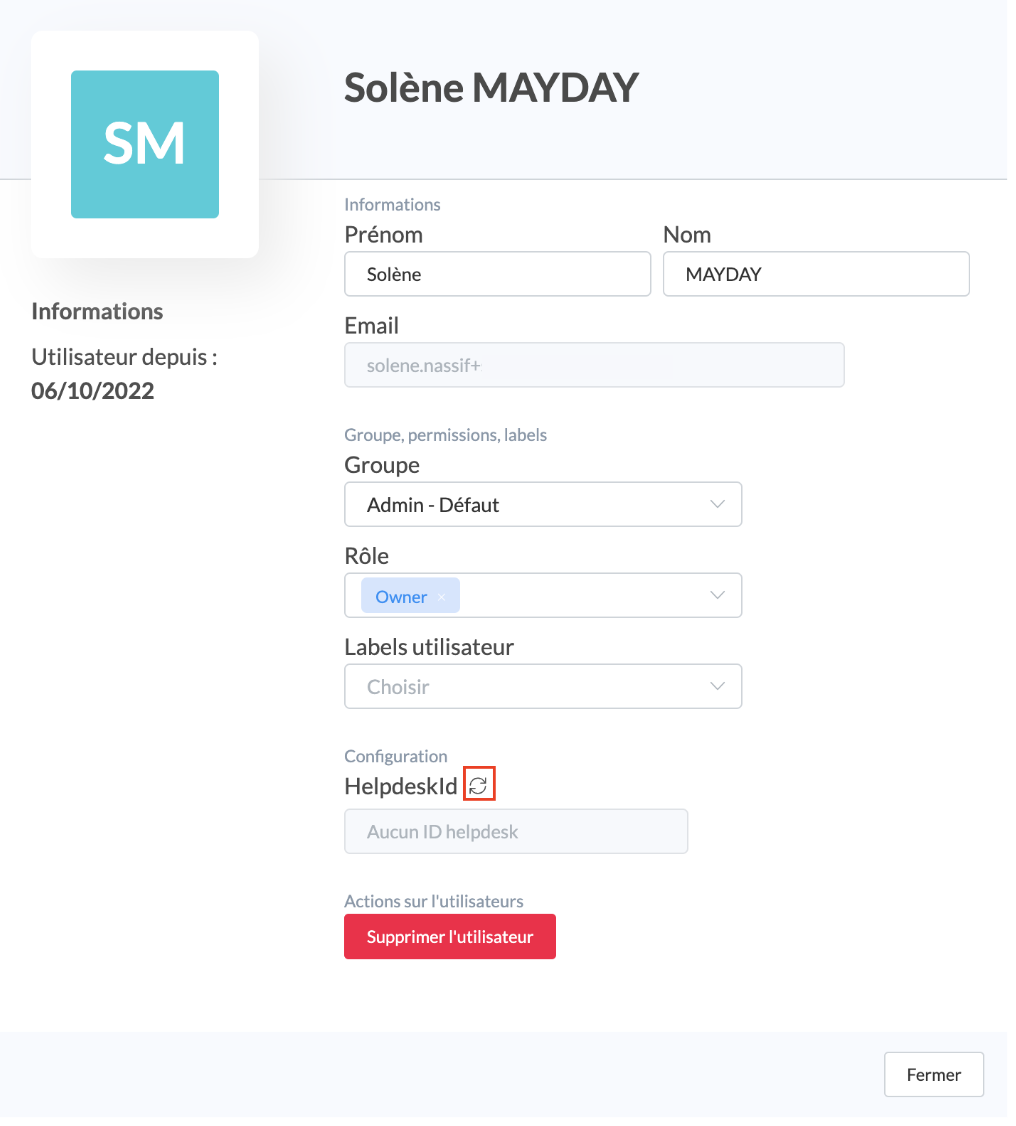Close the dialog with Fermer
The height and width of the screenshot is (1126, 1016).
tap(933, 1075)
